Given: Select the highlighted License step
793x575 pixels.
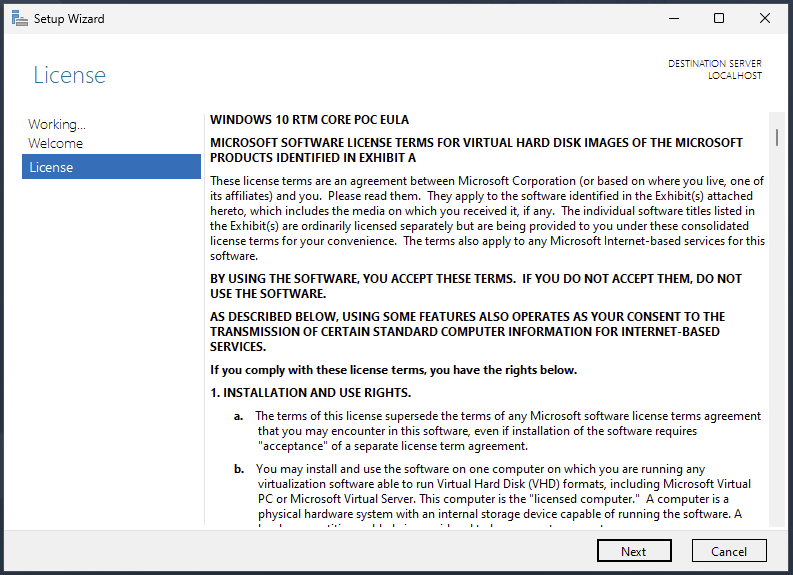Looking at the screenshot, I should [x=111, y=167].
